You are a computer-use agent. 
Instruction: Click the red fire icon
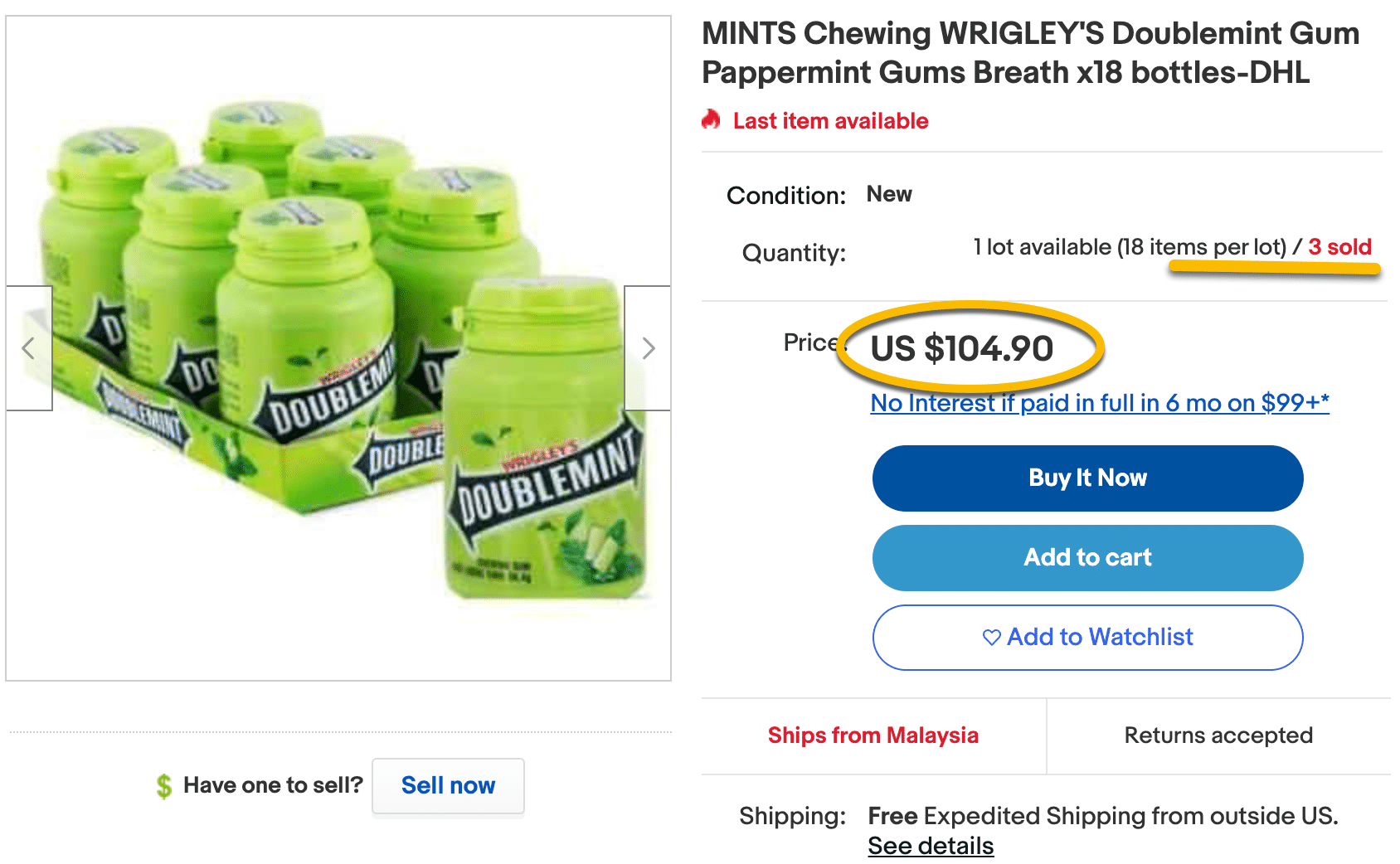click(711, 120)
